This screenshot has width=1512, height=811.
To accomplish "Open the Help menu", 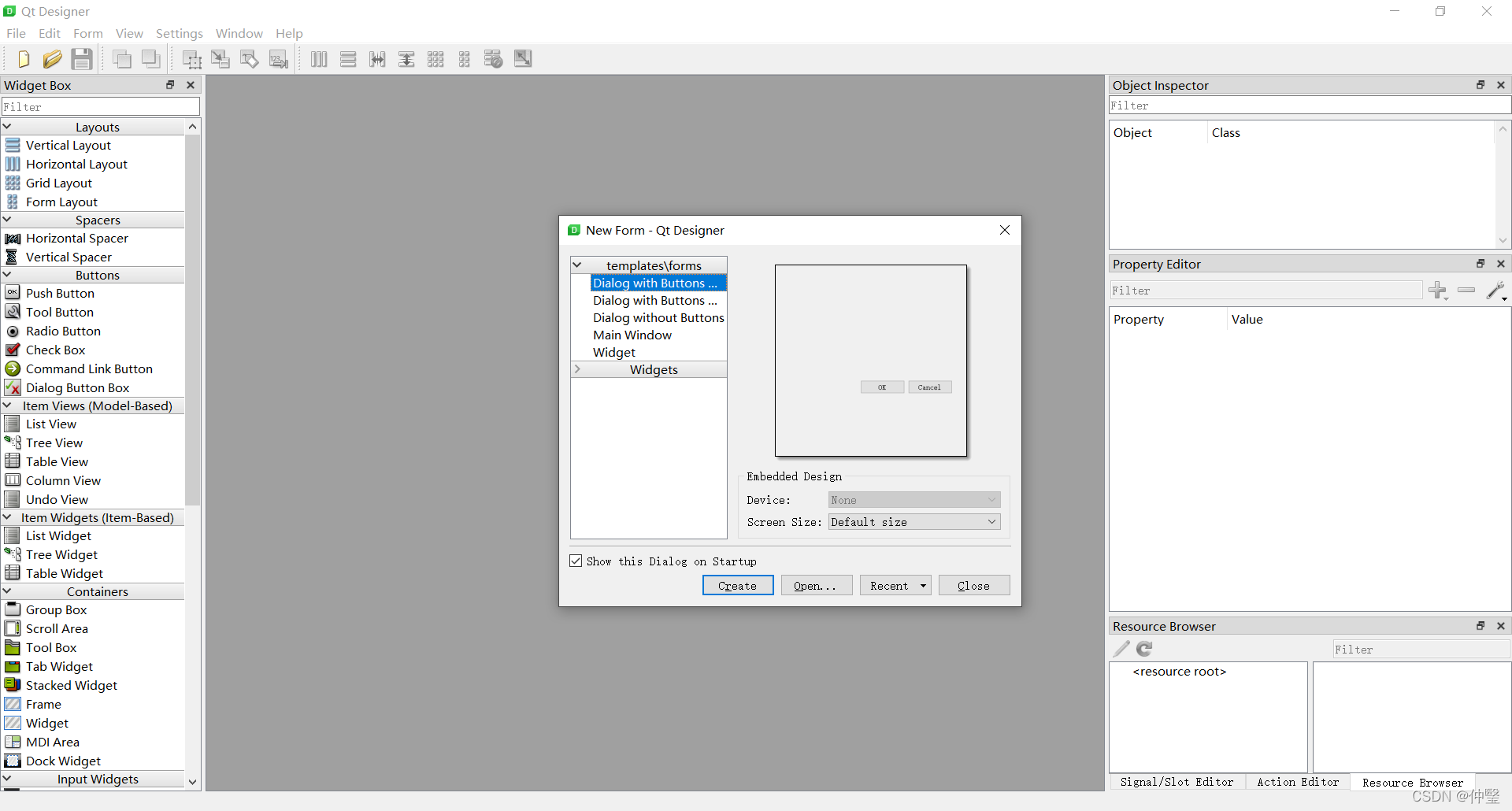I will tap(289, 33).
